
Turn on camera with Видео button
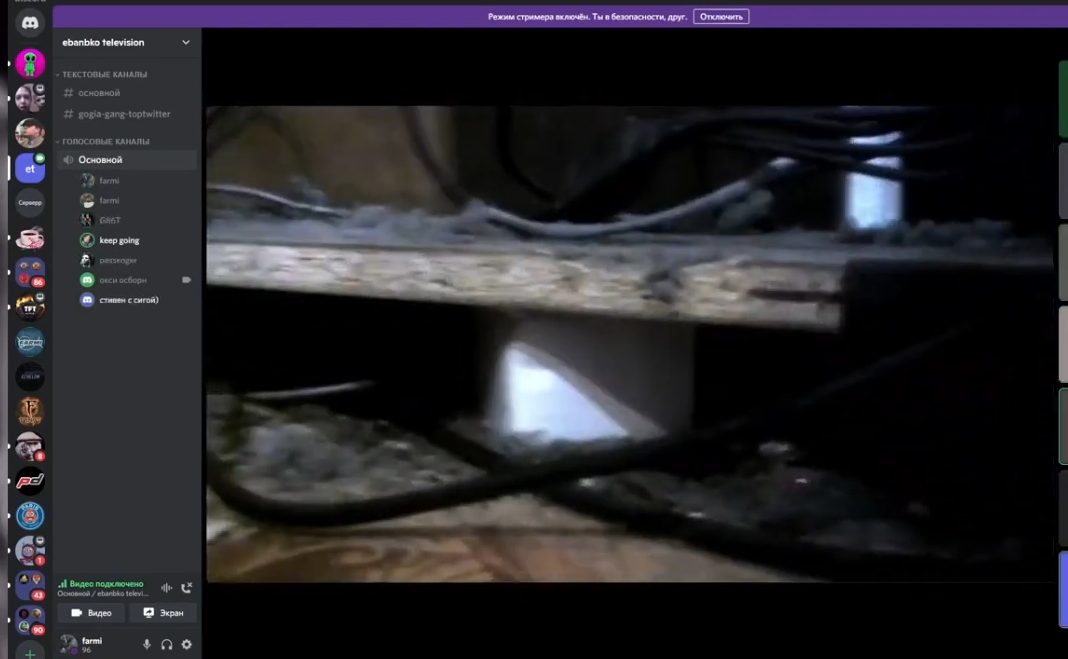click(91, 613)
